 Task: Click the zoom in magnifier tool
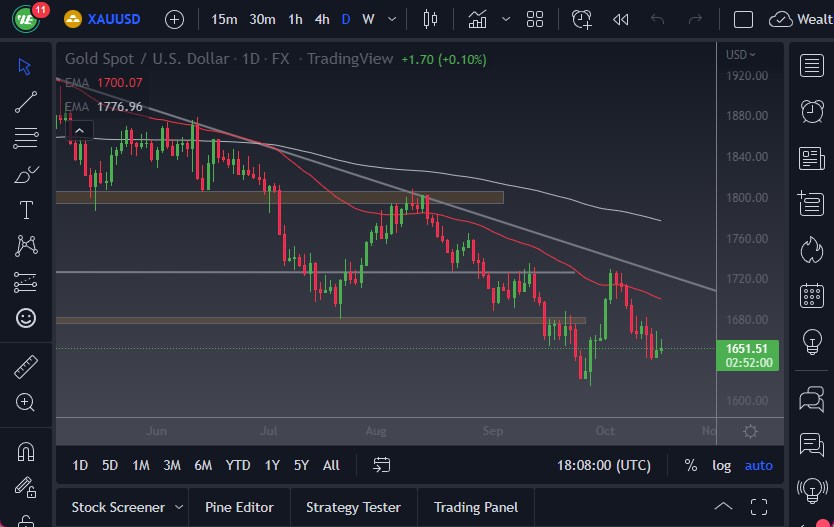pyautogui.click(x=26, y=402)
